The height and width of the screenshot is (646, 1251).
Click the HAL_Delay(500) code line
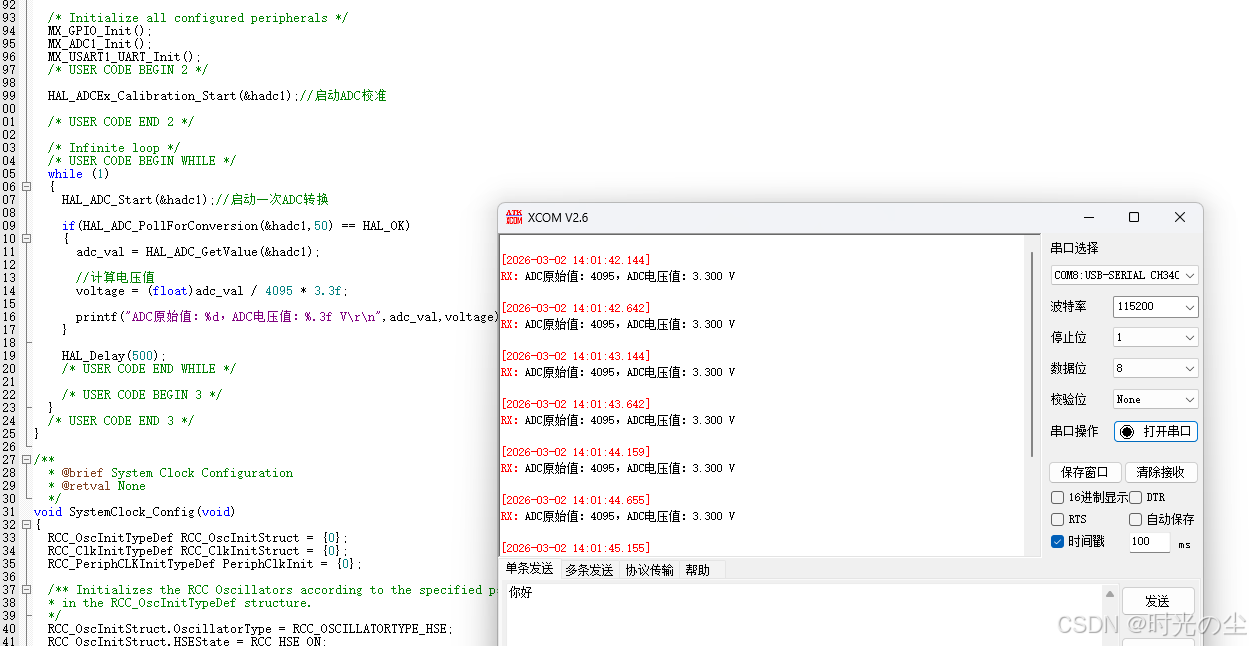tap(114, 356)
